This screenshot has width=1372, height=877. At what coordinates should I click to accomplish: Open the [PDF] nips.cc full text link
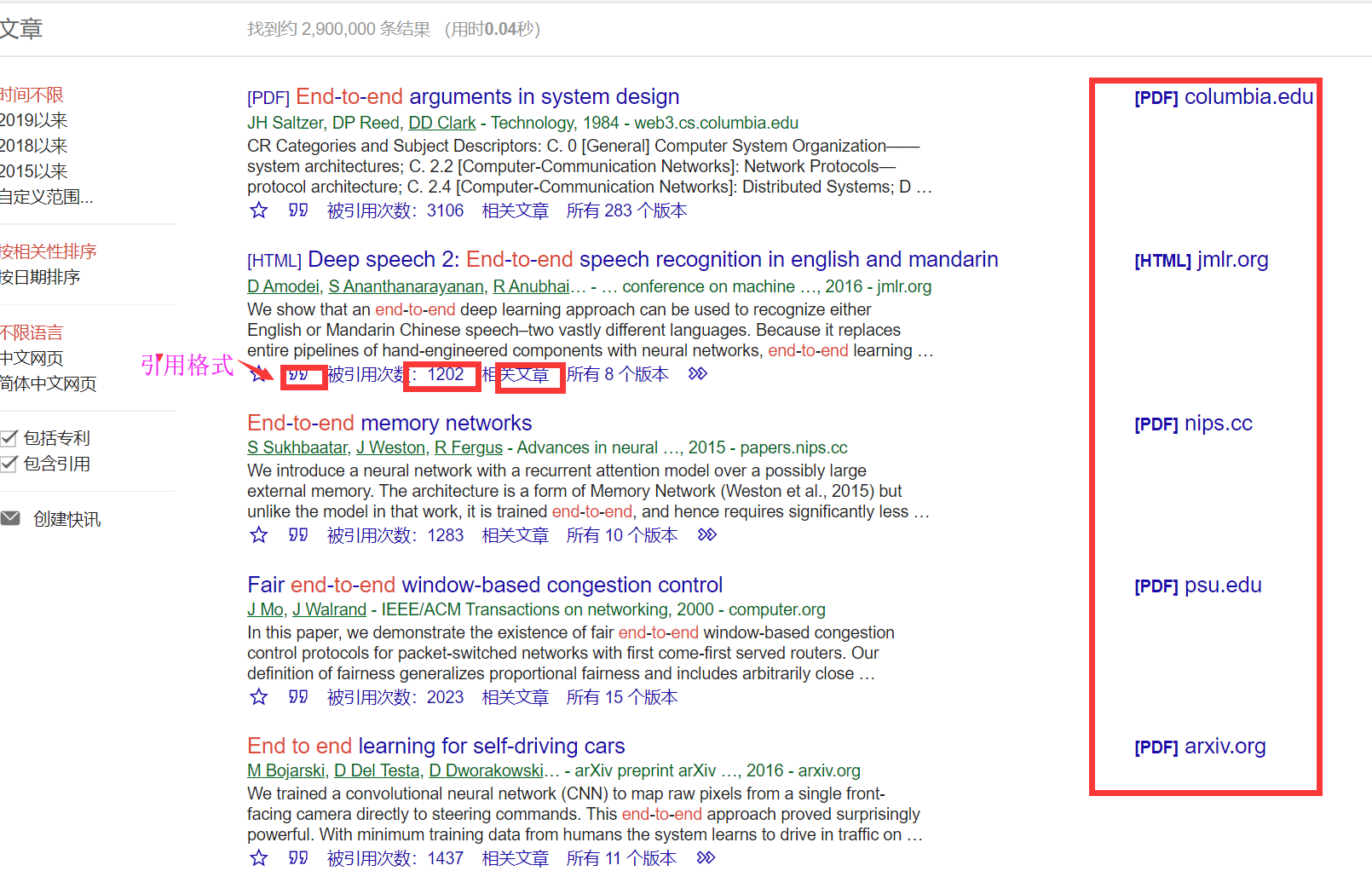coord(1193,423)
